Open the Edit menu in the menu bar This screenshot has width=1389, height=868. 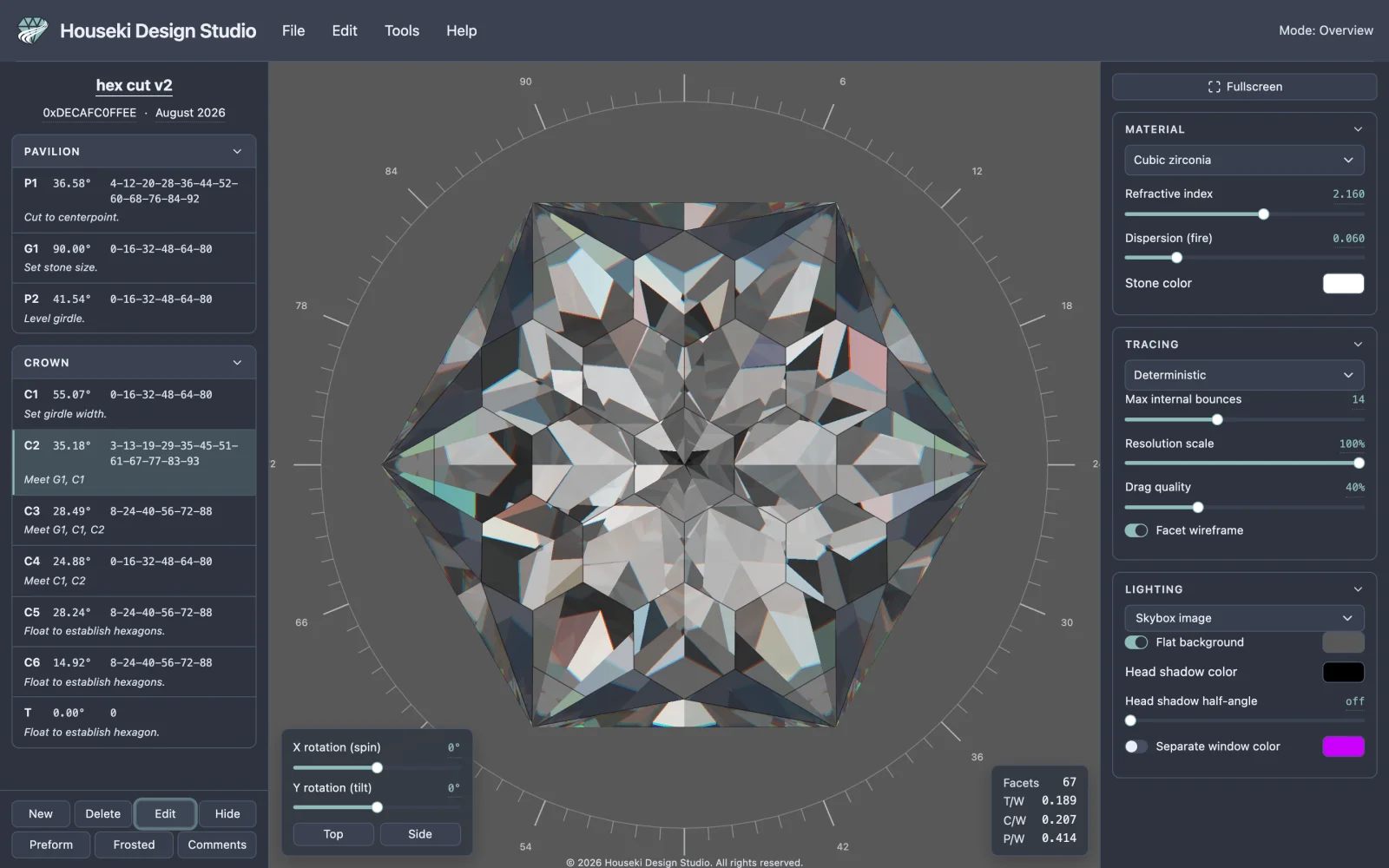[x=345, y=30]
